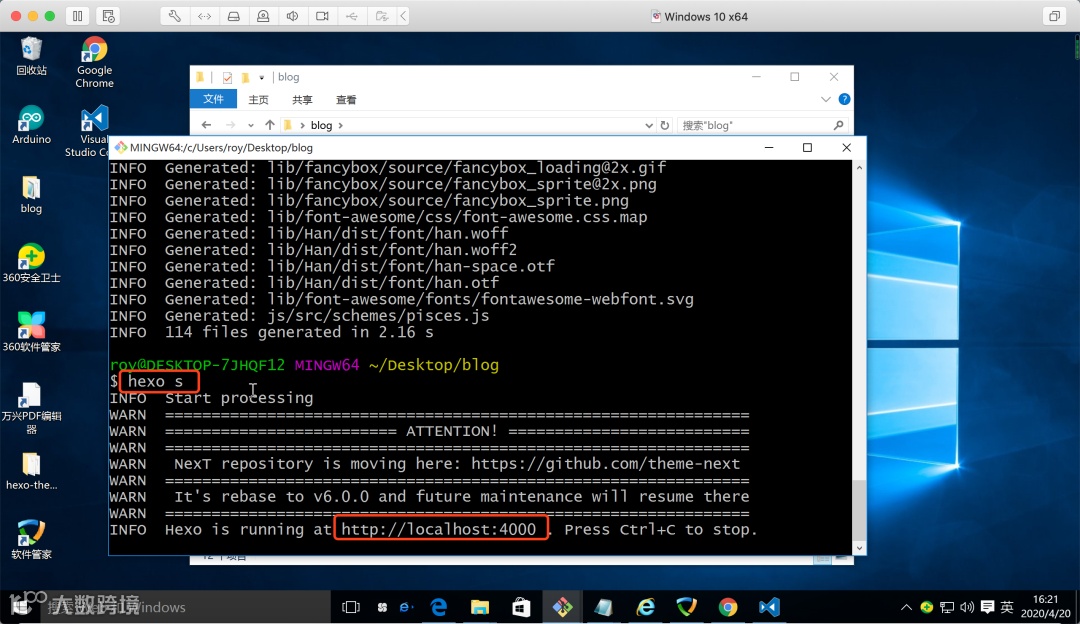Click the blog segment in the address bar
This screenshot has height=624, width=1080.
point(321,125)
